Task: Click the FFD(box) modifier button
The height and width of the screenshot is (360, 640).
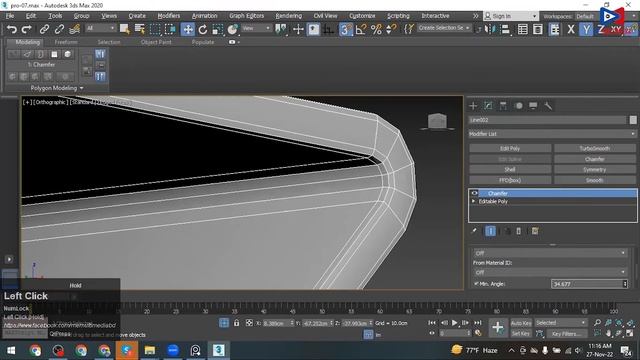Action: (x=510, y=180)
